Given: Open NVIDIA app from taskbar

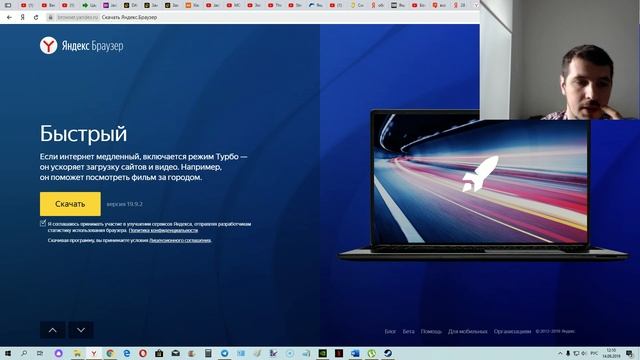Looking at the screenshot, I should click(x=322, y=353).
